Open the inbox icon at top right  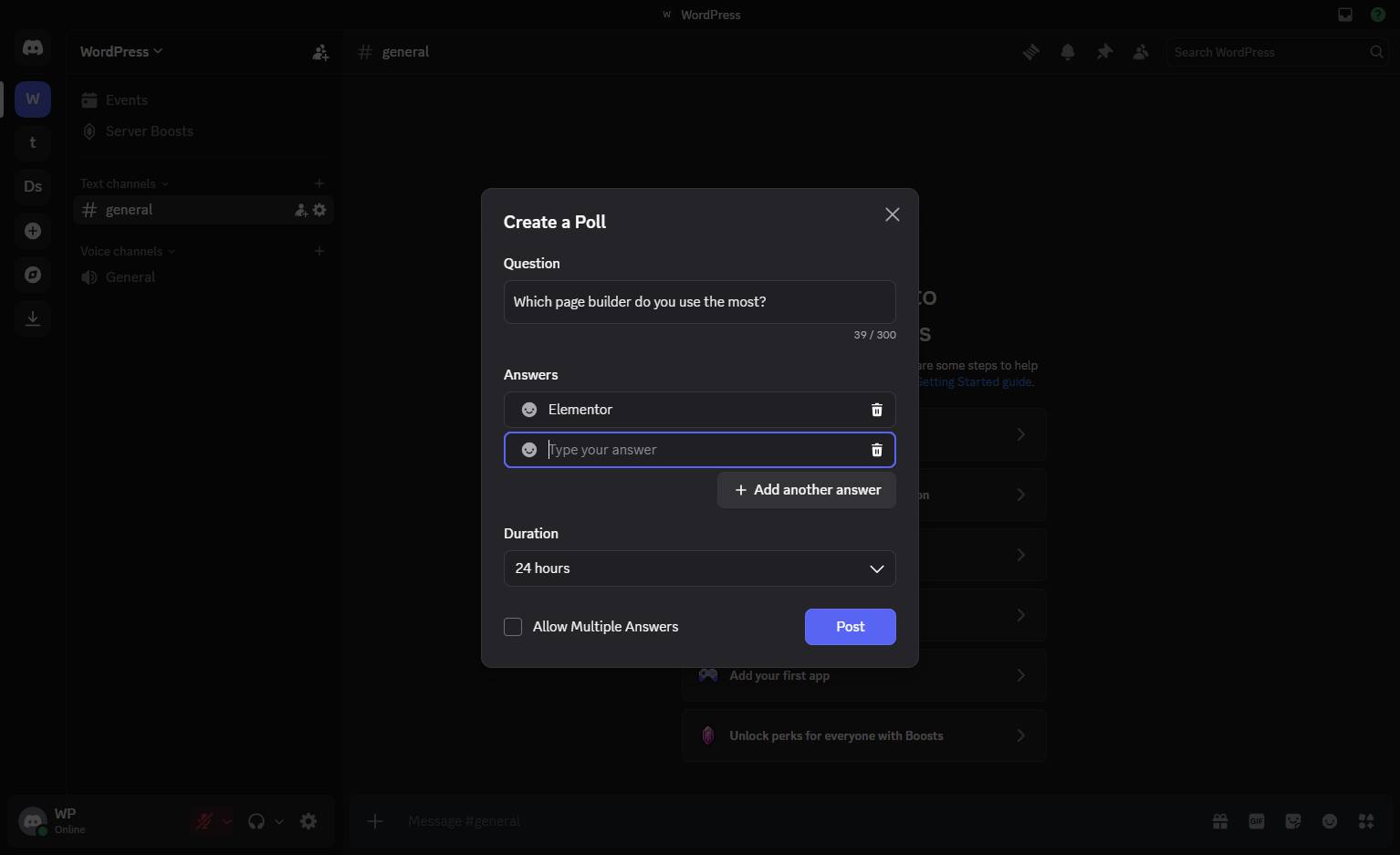click(x=1345, y=15)
